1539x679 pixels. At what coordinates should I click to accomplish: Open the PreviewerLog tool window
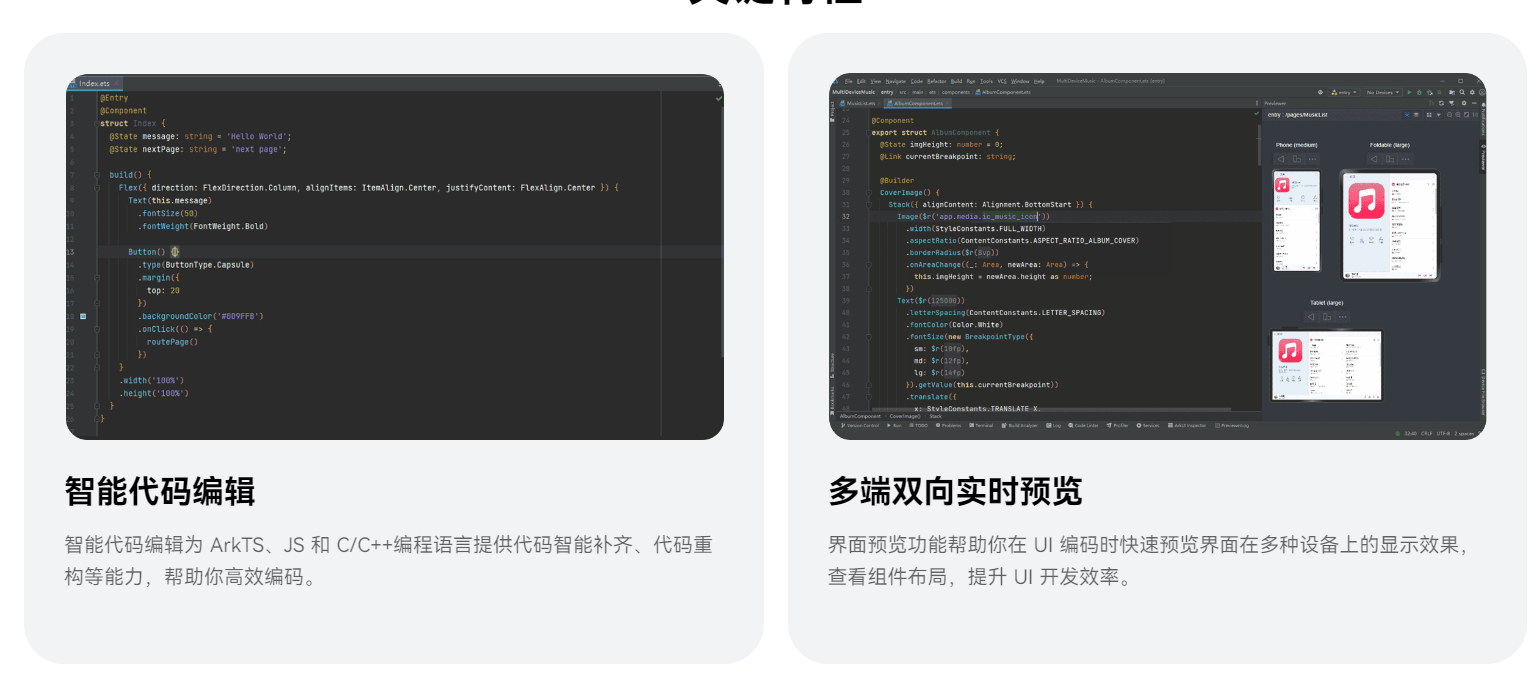click(x=1232, y=425)
